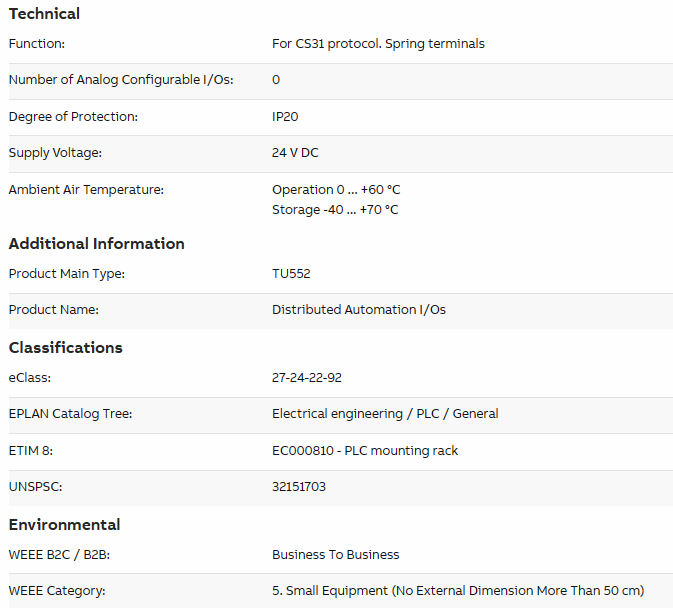Select the 'For CS31 protocol. Spring terminals' text

tap(378, 44)
